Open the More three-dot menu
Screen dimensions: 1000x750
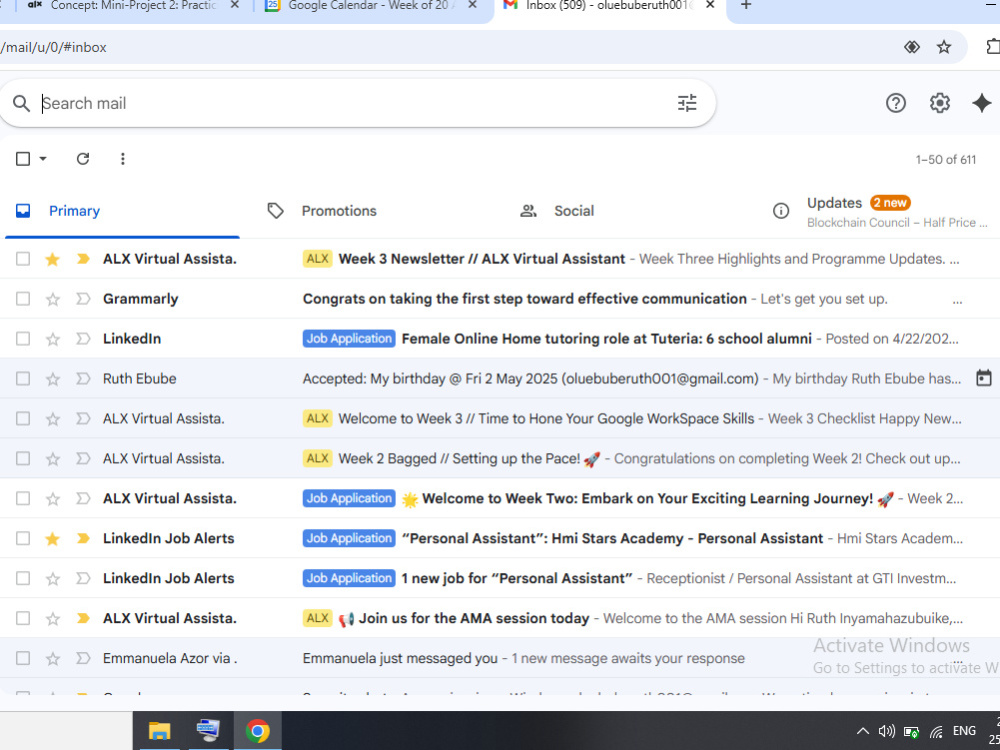point(122,159)
